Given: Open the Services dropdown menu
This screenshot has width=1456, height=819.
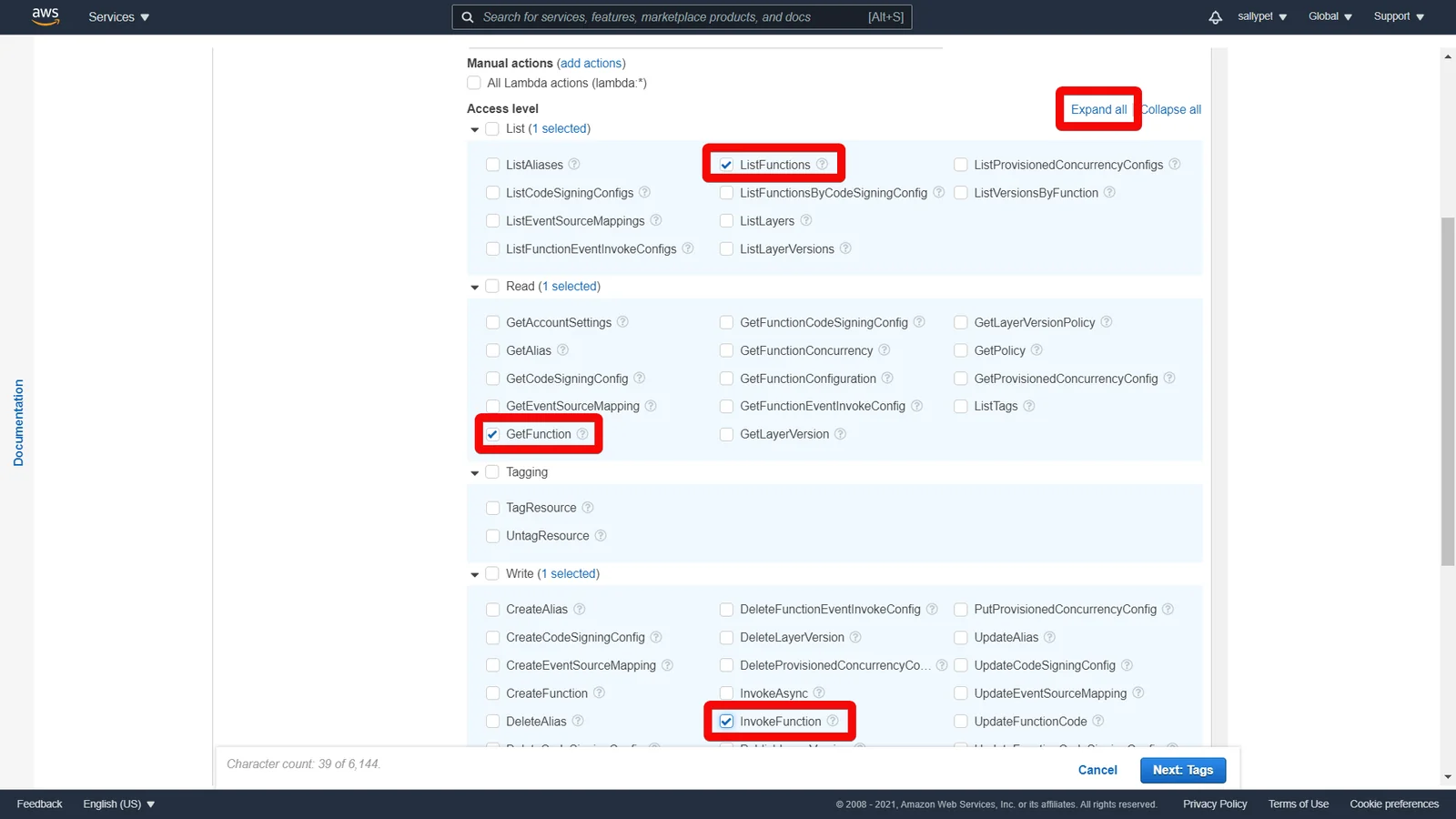Looking at the screenshot, I should click(119, 17).
